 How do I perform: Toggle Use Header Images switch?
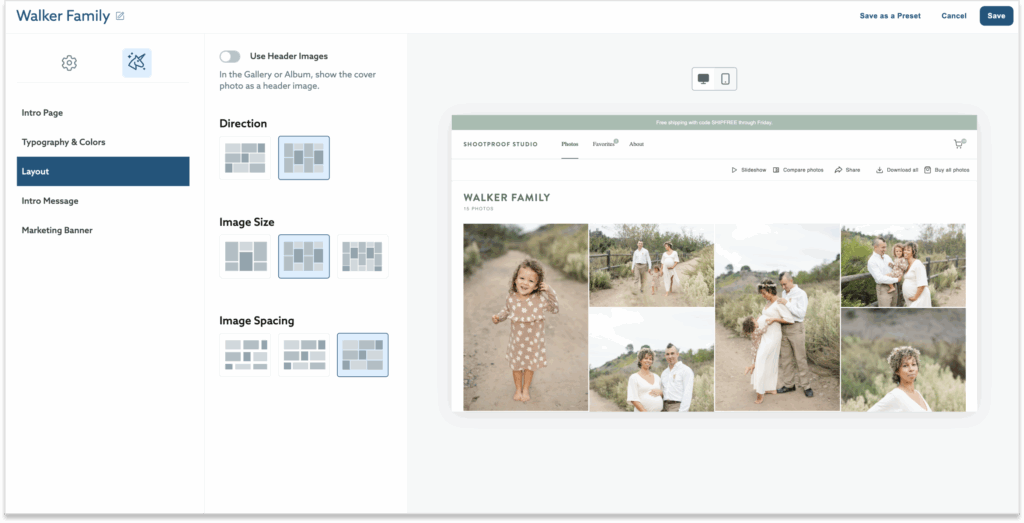(x=230, y=57)
